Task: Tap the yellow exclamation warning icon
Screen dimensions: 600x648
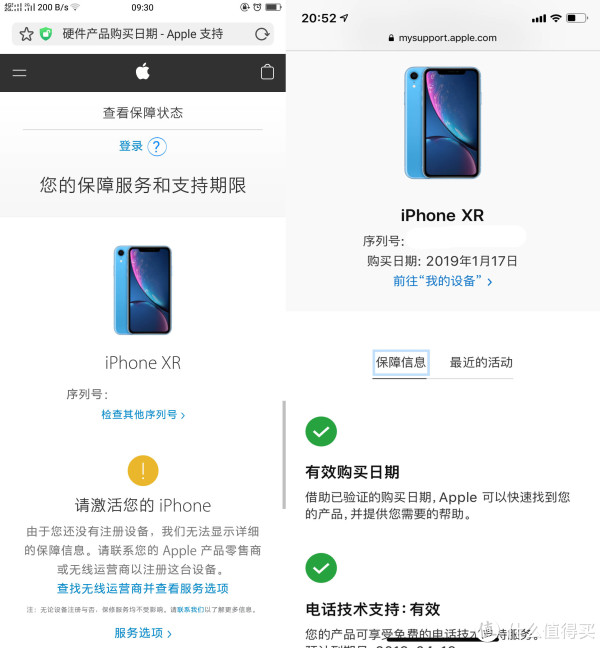Action: [x=143, y=470]
